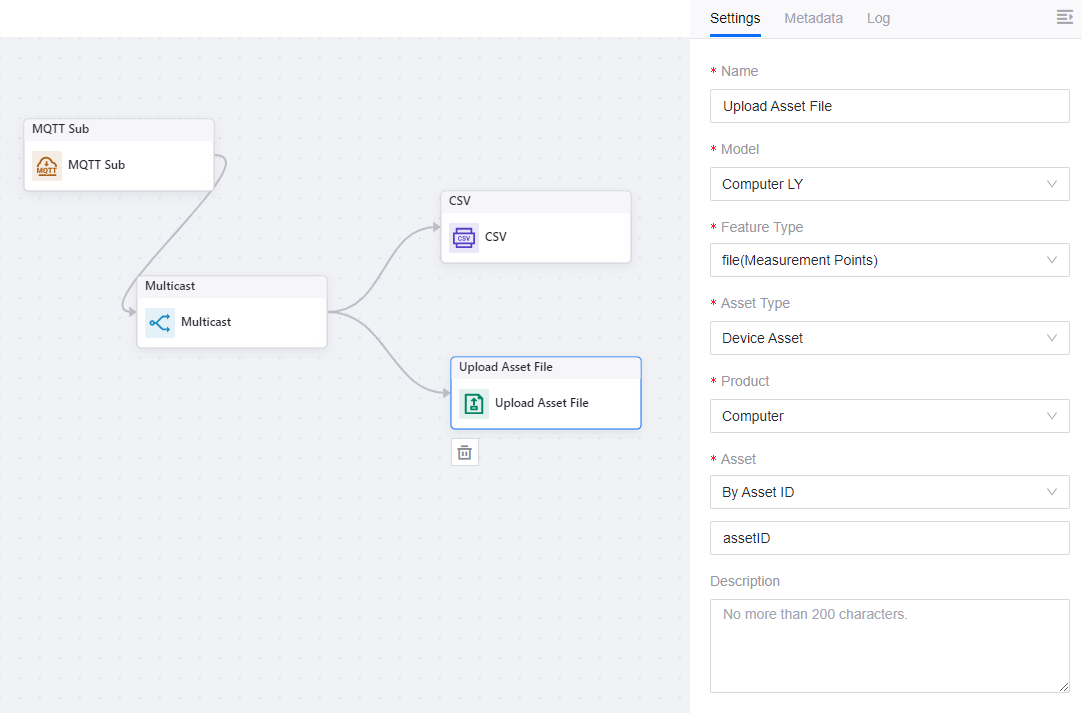
Task: Select the CSV node title bar
Action: click(x=536, y=201)
